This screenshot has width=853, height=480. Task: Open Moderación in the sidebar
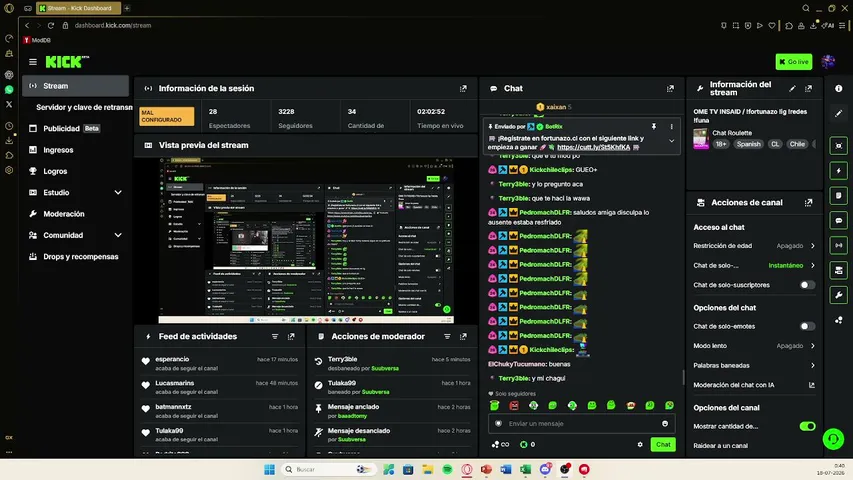[76, 214]
